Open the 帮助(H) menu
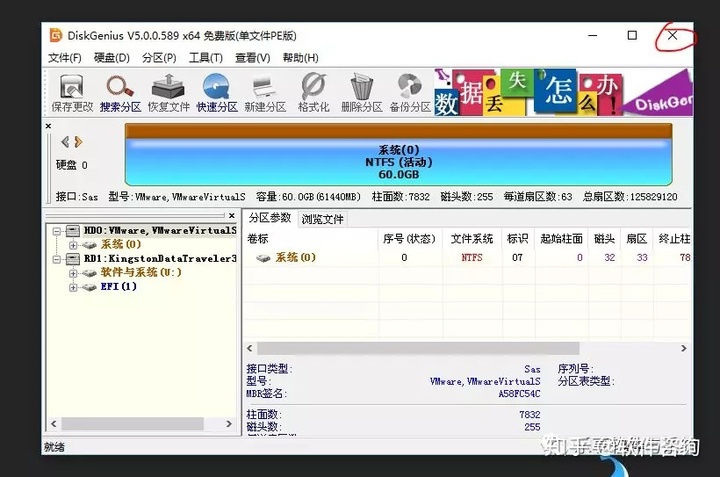Viewport: 720px width, 477px height. [x=300, y=58]
